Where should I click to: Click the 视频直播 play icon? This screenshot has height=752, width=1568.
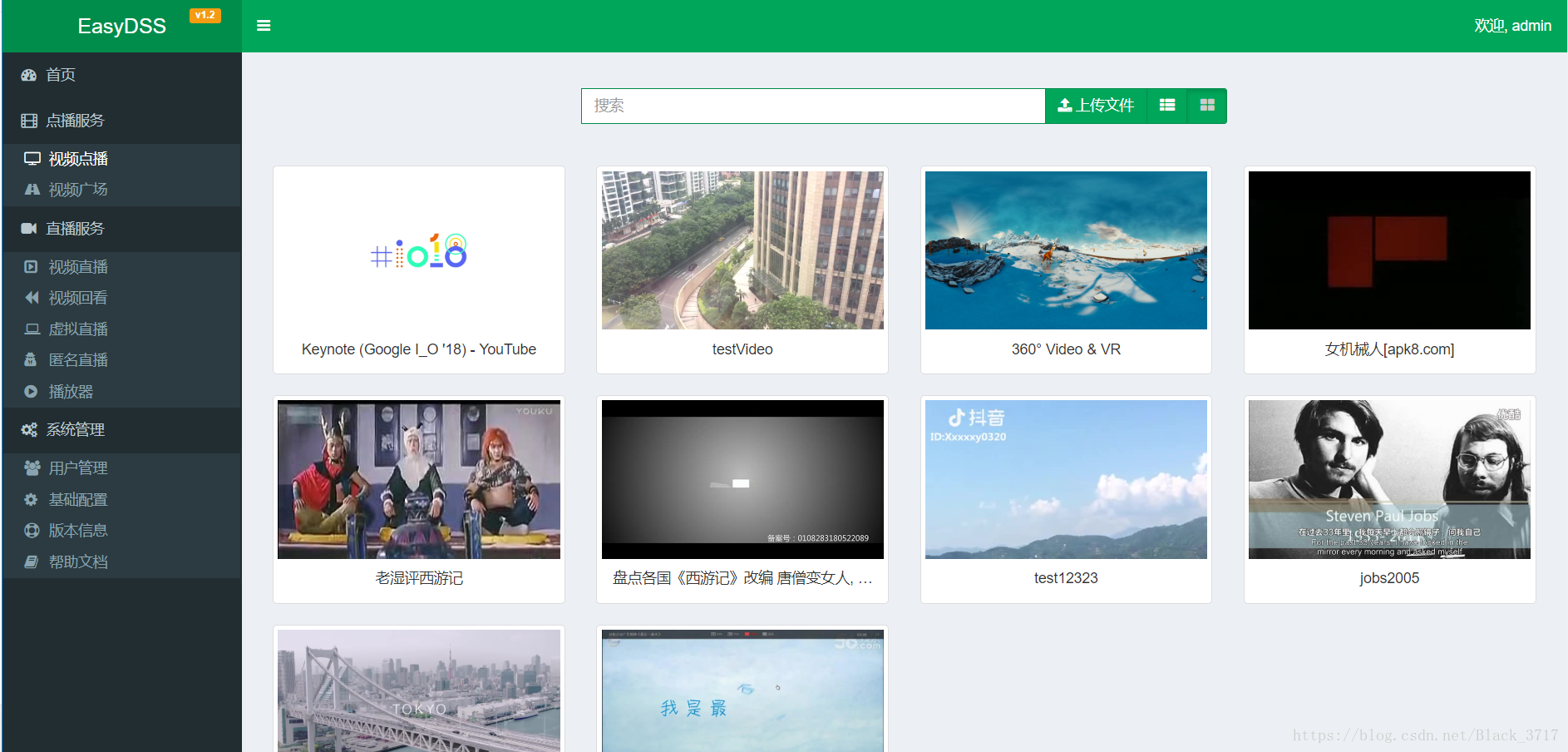click(x=31, y=267)
